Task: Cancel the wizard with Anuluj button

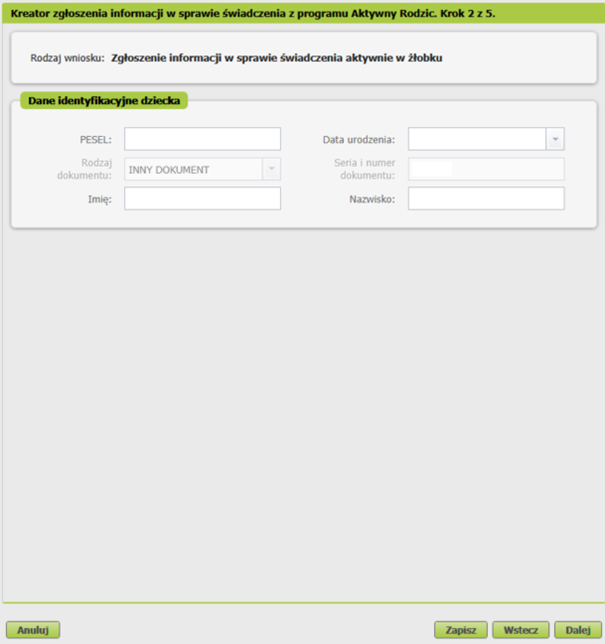Action: [x=33, y=630]
